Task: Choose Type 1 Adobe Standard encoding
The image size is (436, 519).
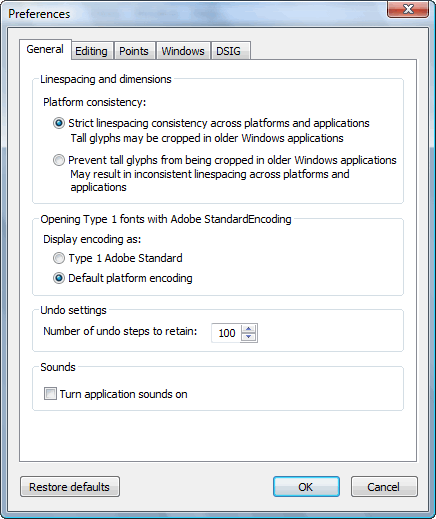Action: click(x=59, y=258)
